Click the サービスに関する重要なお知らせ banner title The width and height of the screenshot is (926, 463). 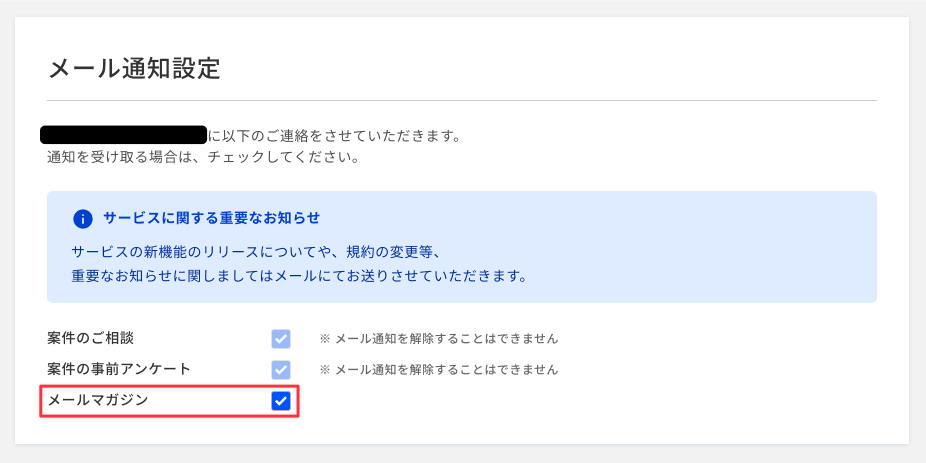211,219
